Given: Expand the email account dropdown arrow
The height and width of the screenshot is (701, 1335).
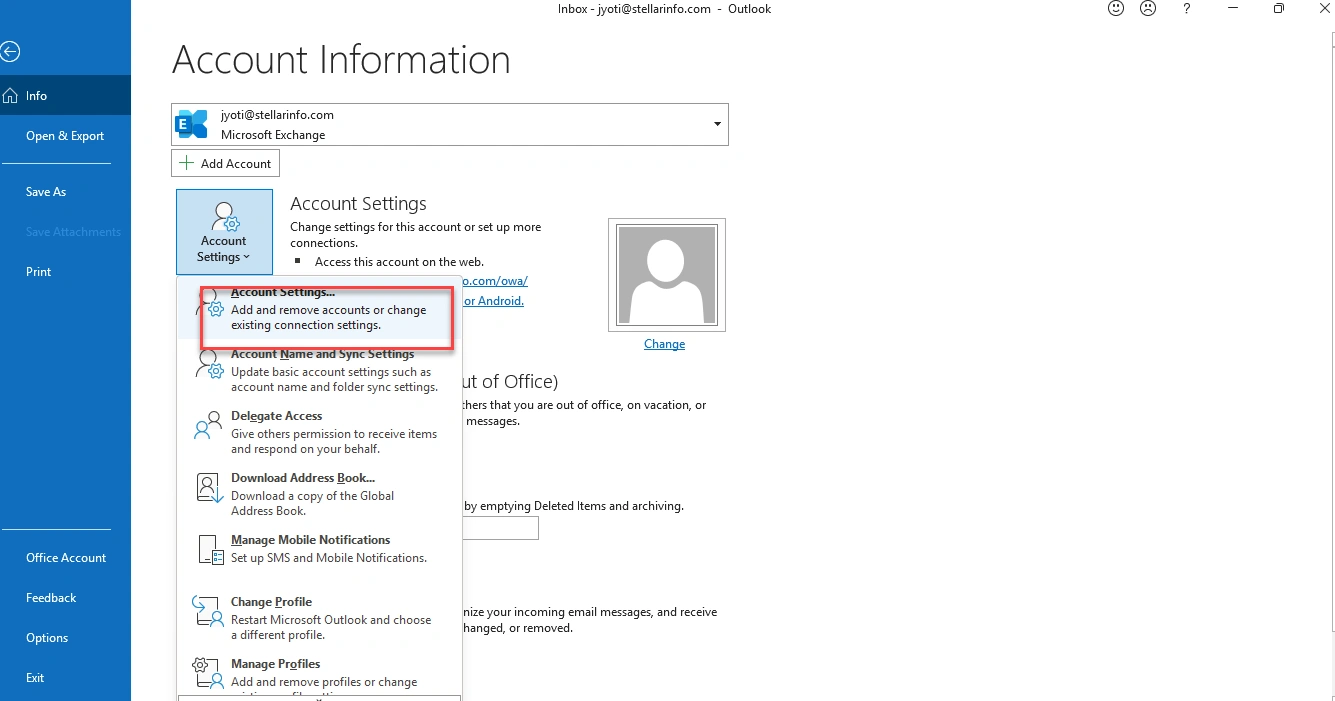Looking at the screenshot, I should [716, 123].
